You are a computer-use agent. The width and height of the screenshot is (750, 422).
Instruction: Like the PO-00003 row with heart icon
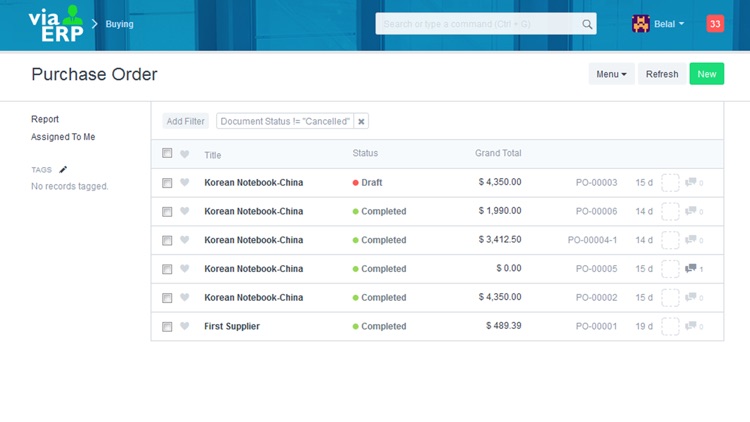(185, 182)
